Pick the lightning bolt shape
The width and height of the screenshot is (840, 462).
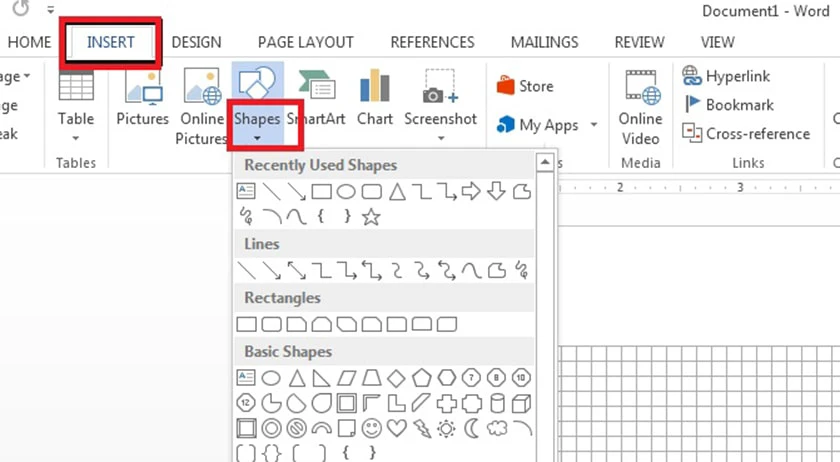422,428
